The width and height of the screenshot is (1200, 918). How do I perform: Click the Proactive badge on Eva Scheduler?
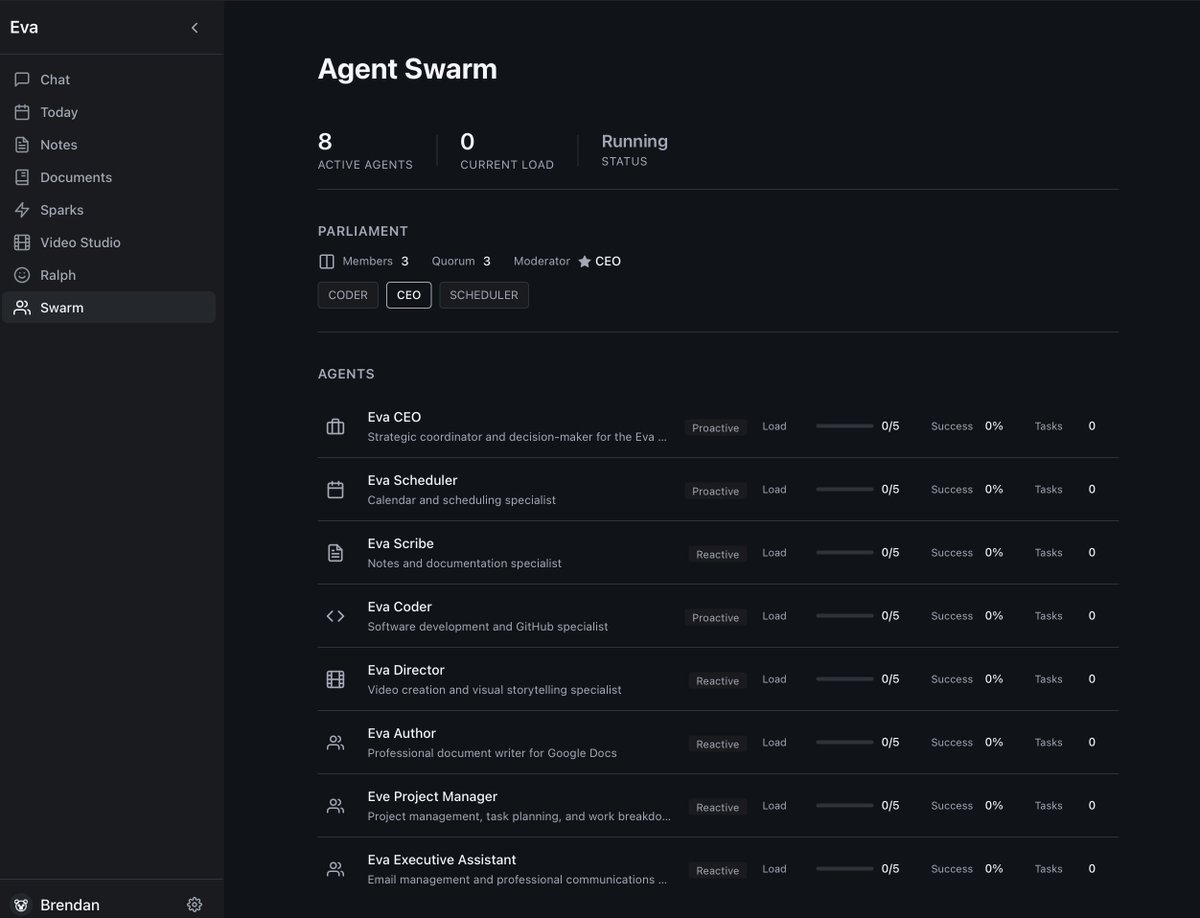[716, 491]
